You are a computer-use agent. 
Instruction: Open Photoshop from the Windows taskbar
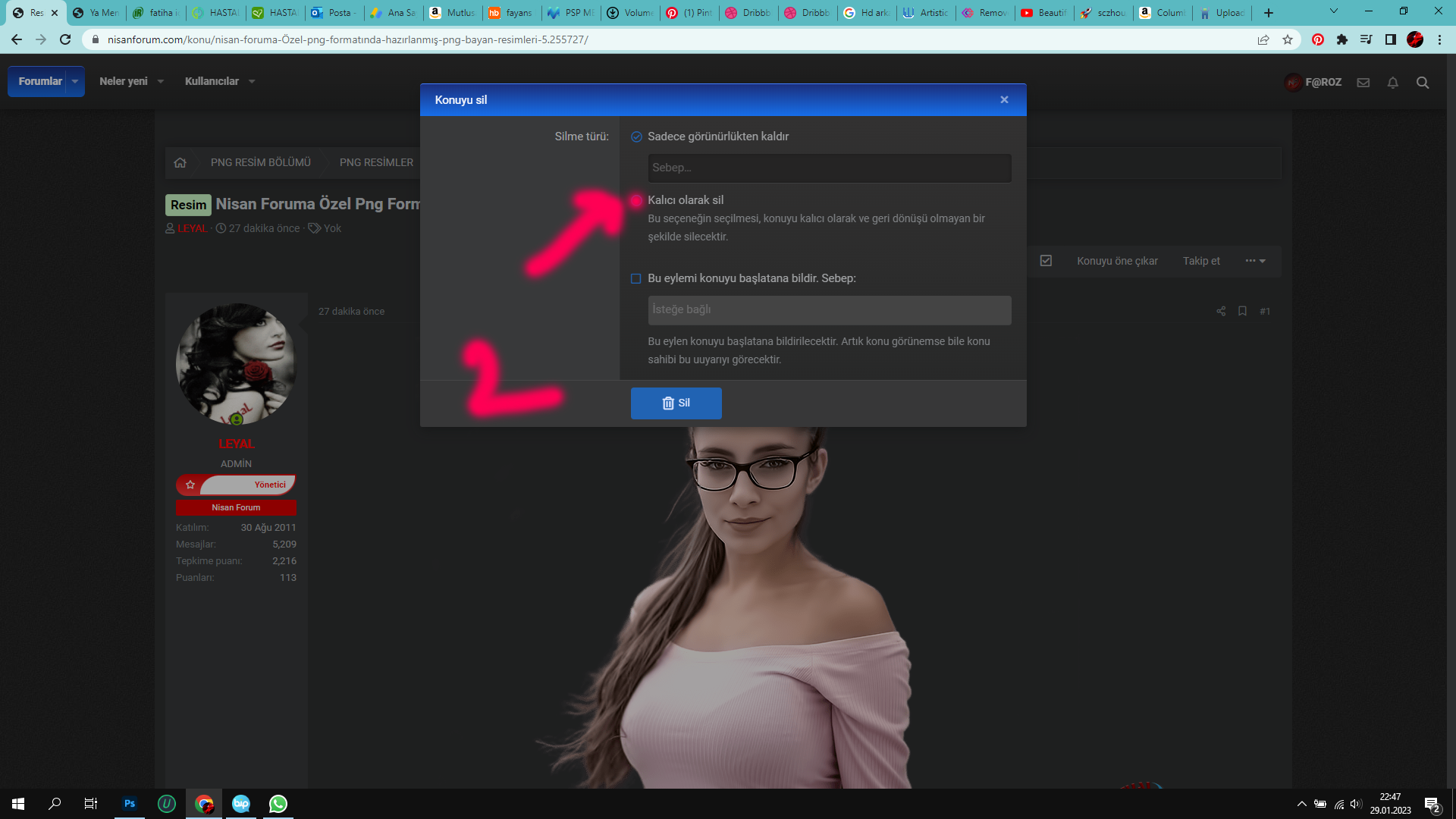pos(130,804)
